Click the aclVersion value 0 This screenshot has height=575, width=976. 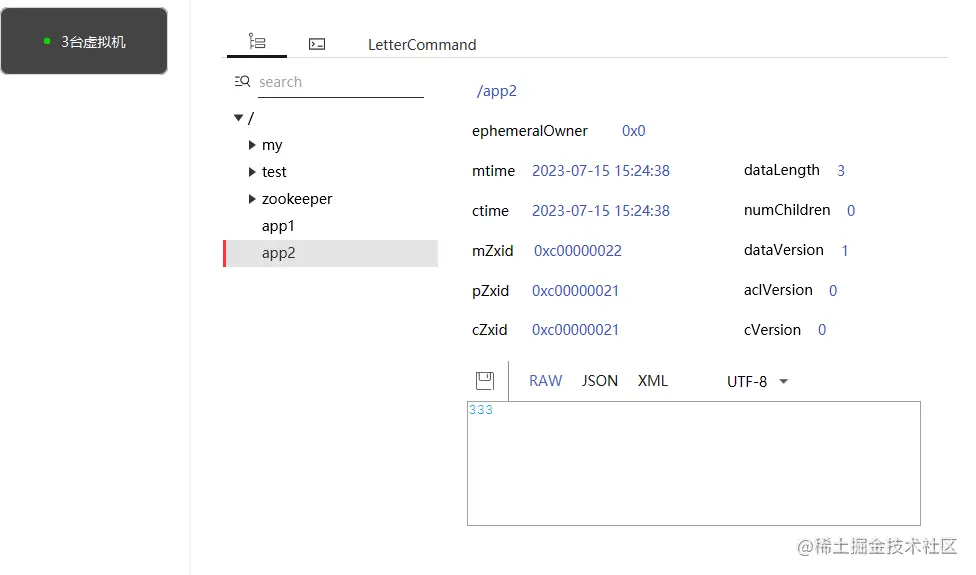coord(833,290)
